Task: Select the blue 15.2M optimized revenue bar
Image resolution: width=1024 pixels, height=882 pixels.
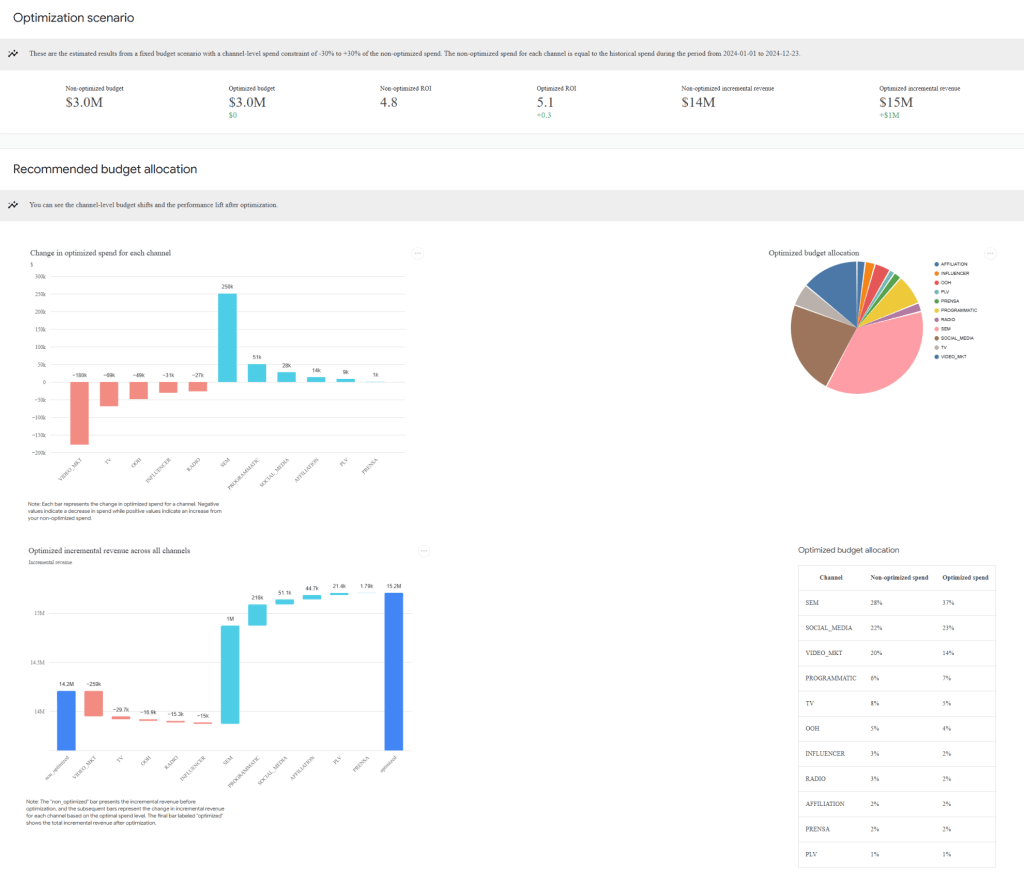Action: tap(393, 670)
